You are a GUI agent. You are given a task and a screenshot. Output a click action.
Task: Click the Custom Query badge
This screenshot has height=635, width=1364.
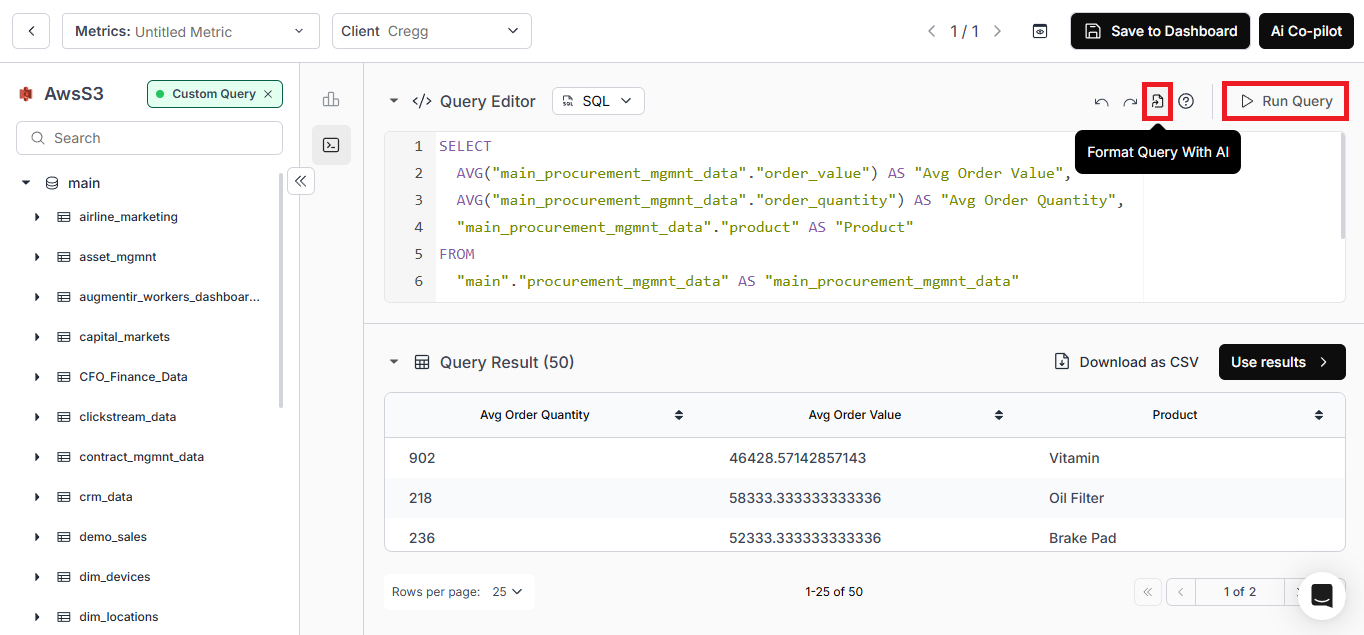pyautogui.click(x=214, y=94)
